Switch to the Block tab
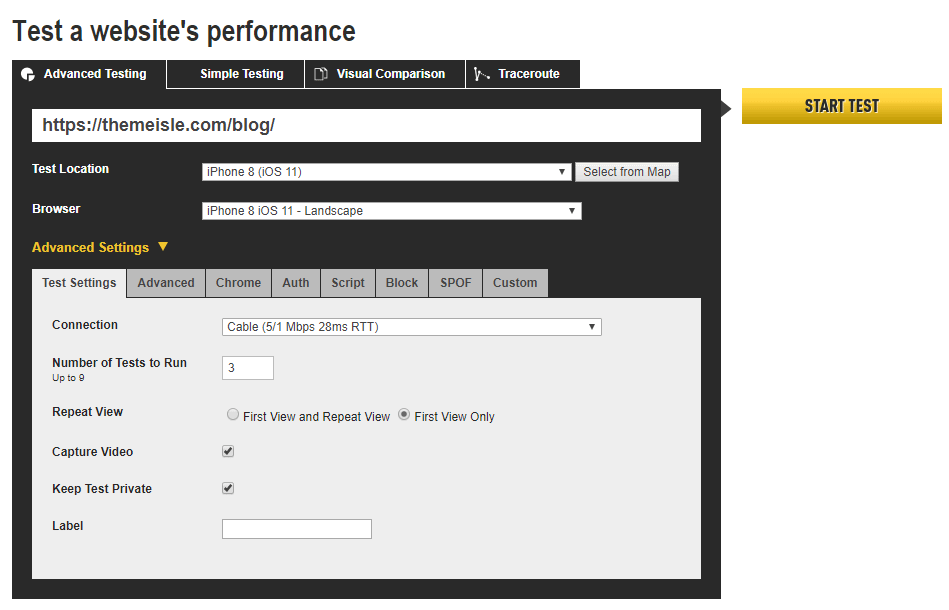This screenshot has width=949, height=610. point(402,283)
